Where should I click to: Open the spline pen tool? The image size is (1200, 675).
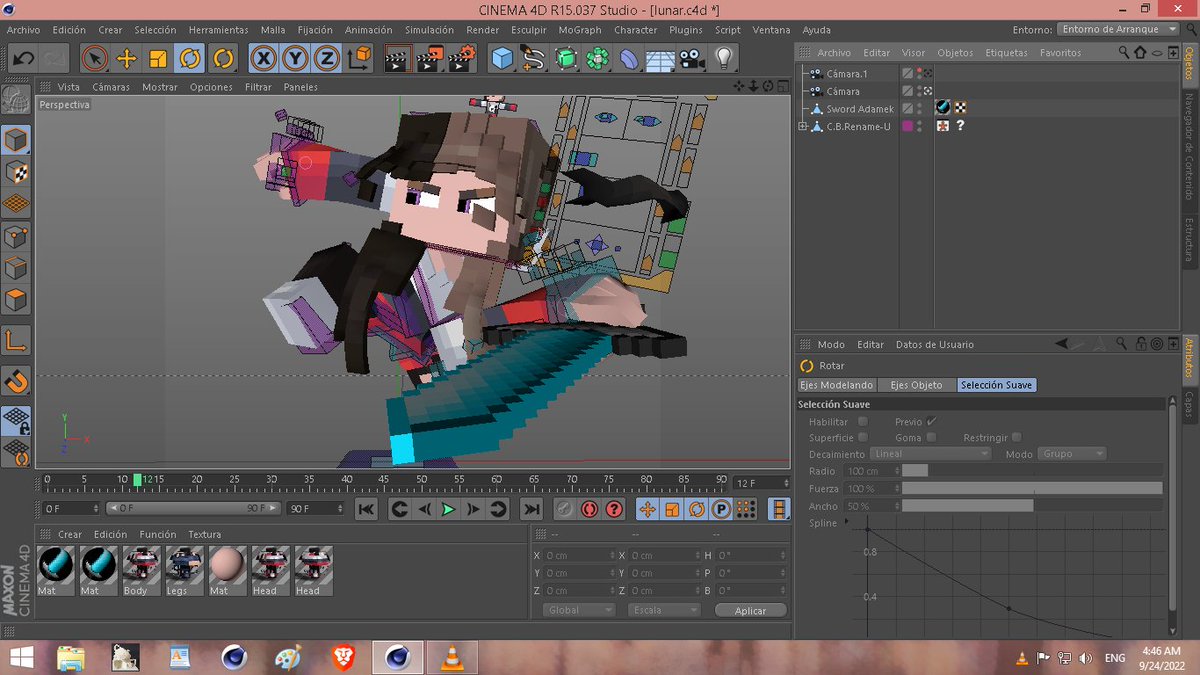533,58
